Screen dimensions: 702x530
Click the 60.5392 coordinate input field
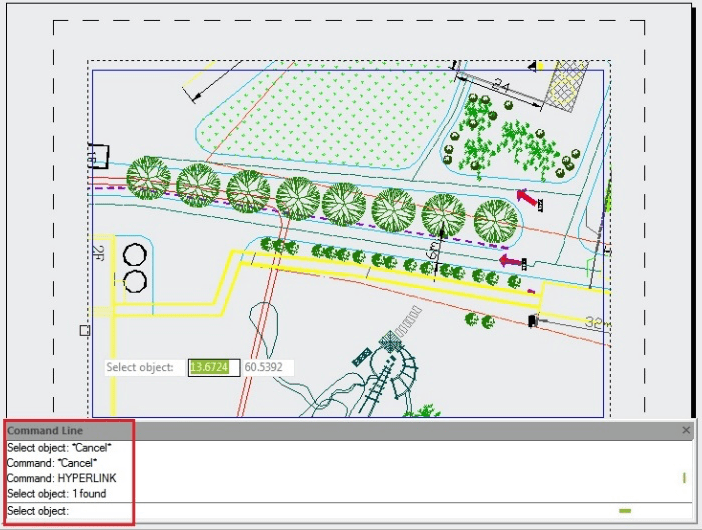263,367
